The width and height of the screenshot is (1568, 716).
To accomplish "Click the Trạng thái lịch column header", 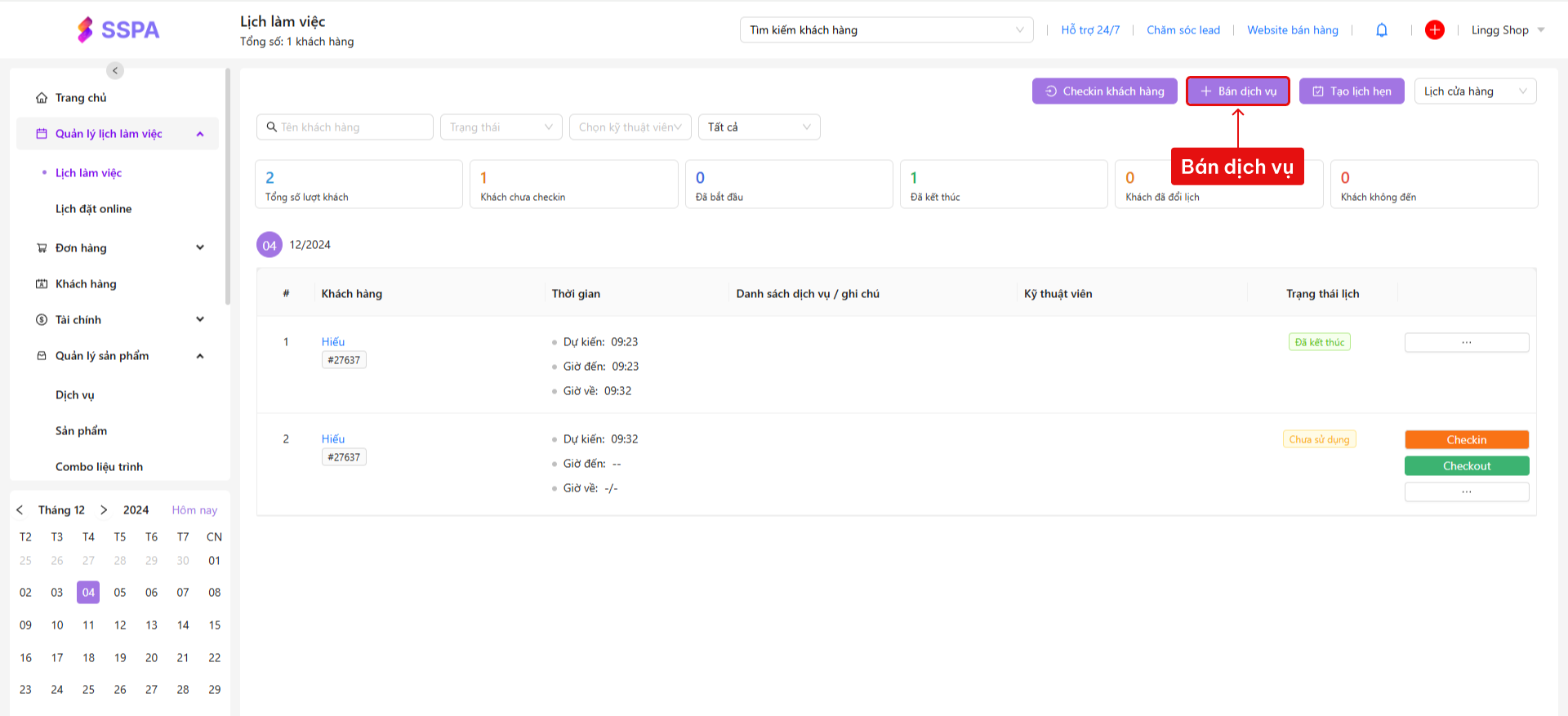I will click(1323, 294).
